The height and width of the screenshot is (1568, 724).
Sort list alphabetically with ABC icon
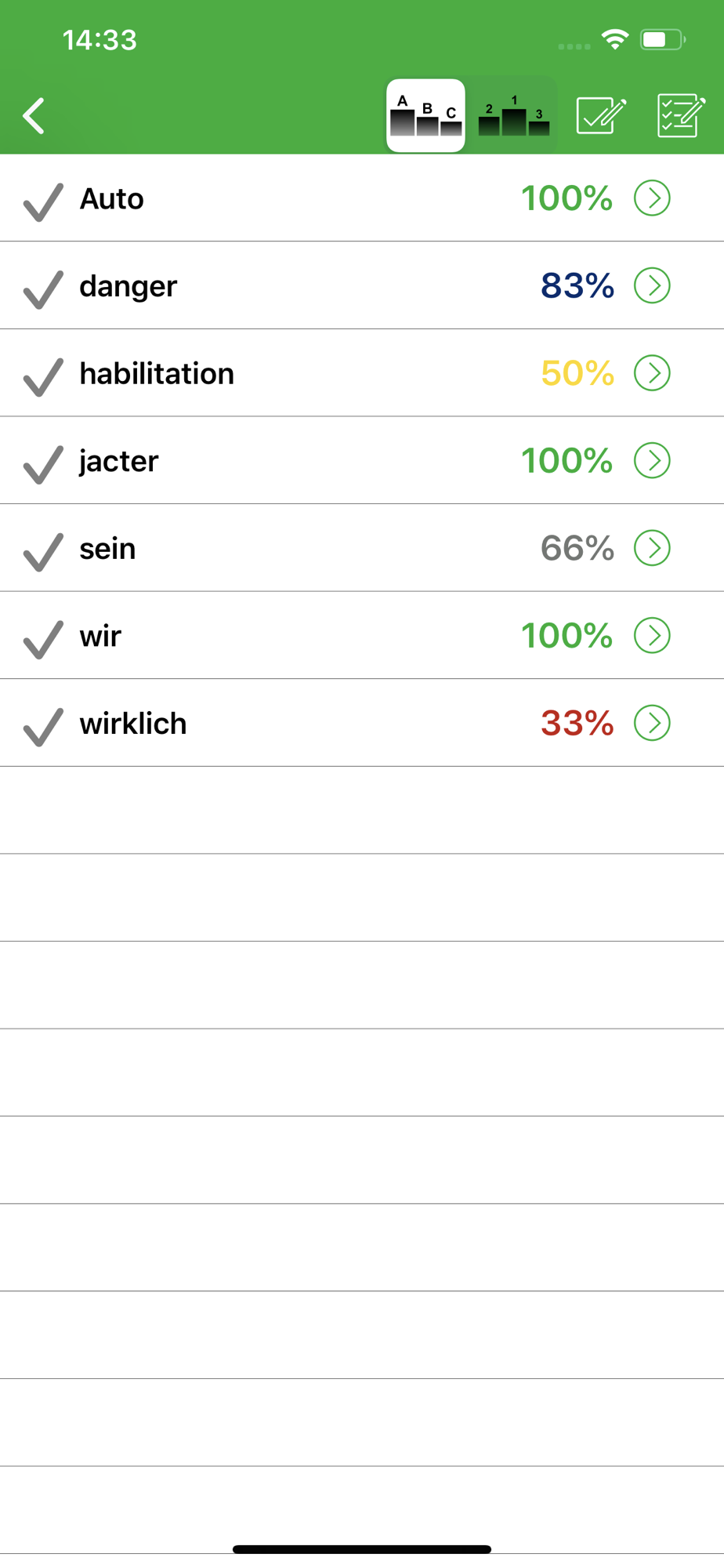(425, 116)
